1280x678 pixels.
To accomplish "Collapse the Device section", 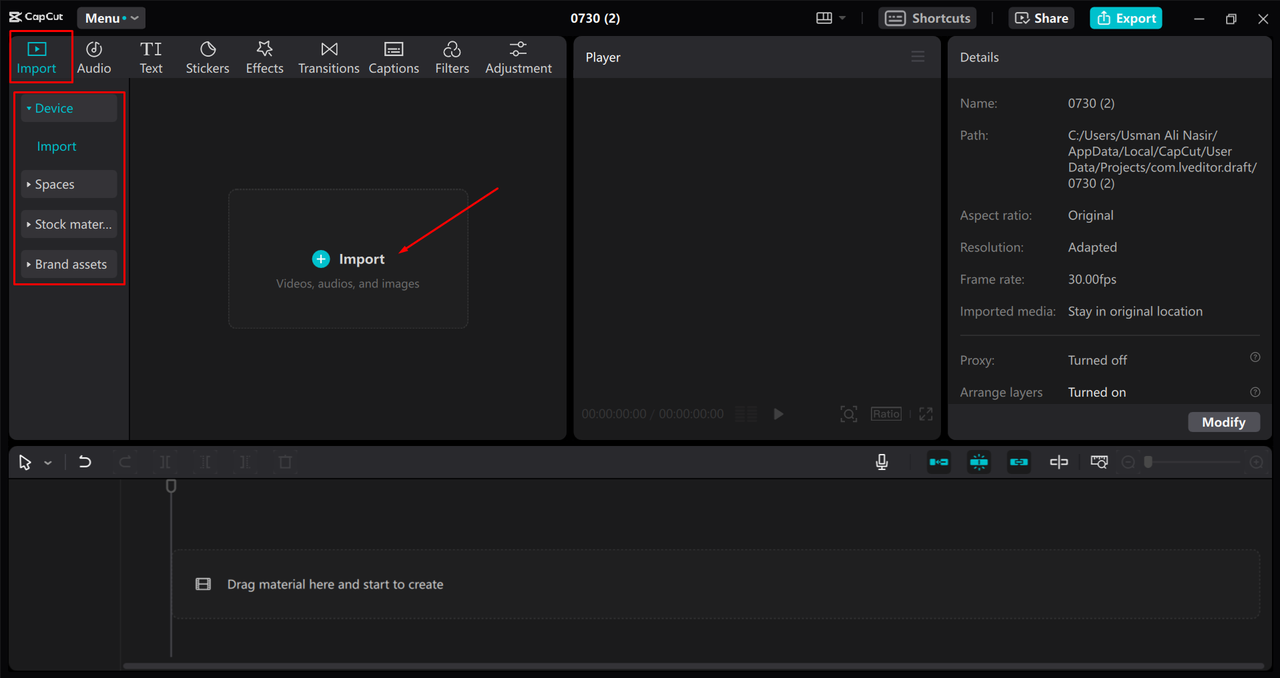I will [69, 108].
